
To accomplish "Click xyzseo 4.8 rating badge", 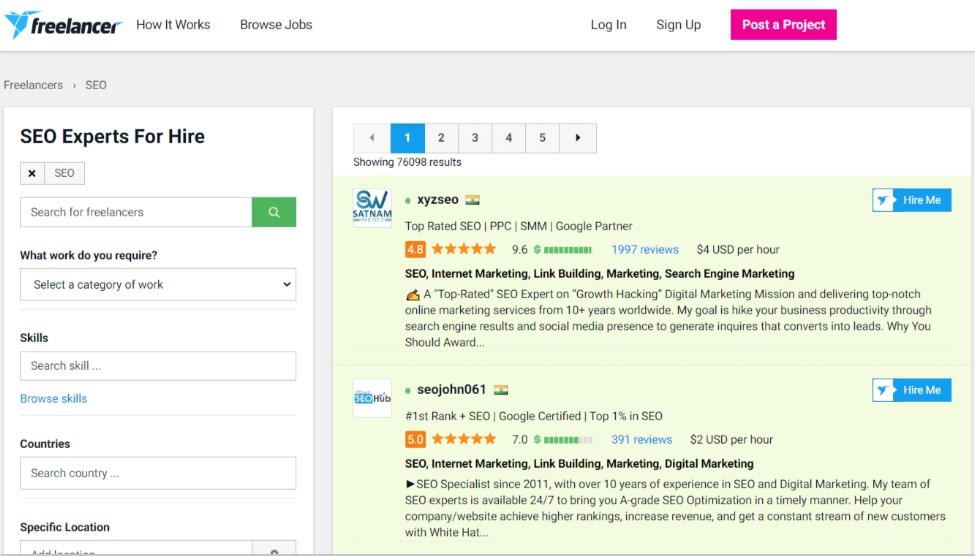I will pos(415,249).
